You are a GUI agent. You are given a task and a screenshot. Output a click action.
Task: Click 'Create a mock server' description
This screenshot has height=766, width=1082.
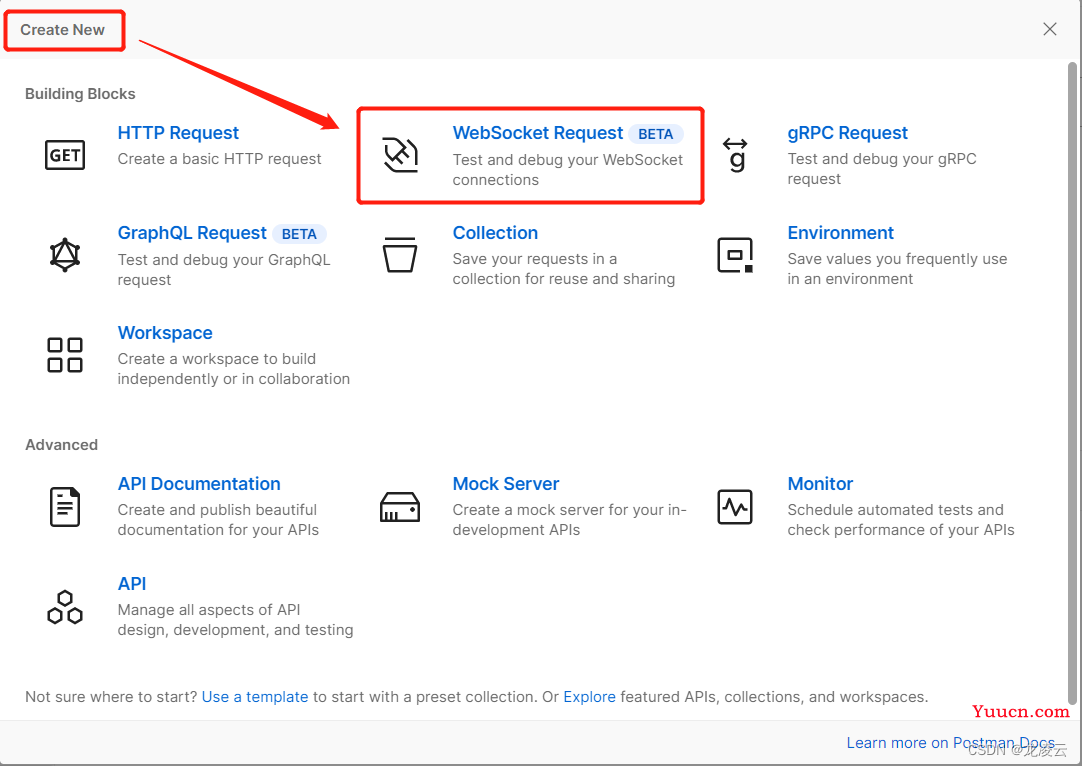pyautogui.click(x=569, y=520)
